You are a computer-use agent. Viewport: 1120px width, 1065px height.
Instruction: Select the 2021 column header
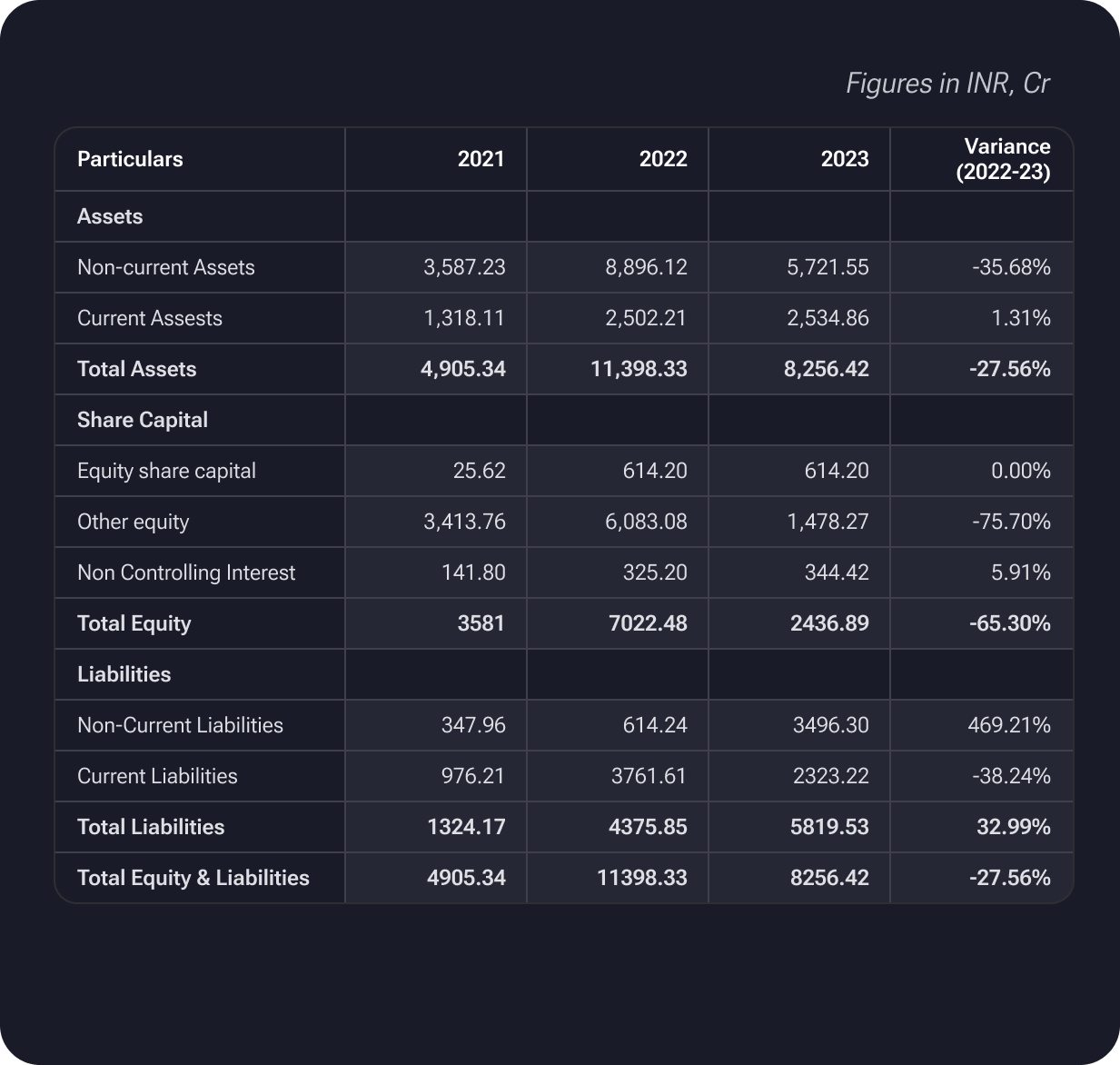pos(481,159)
